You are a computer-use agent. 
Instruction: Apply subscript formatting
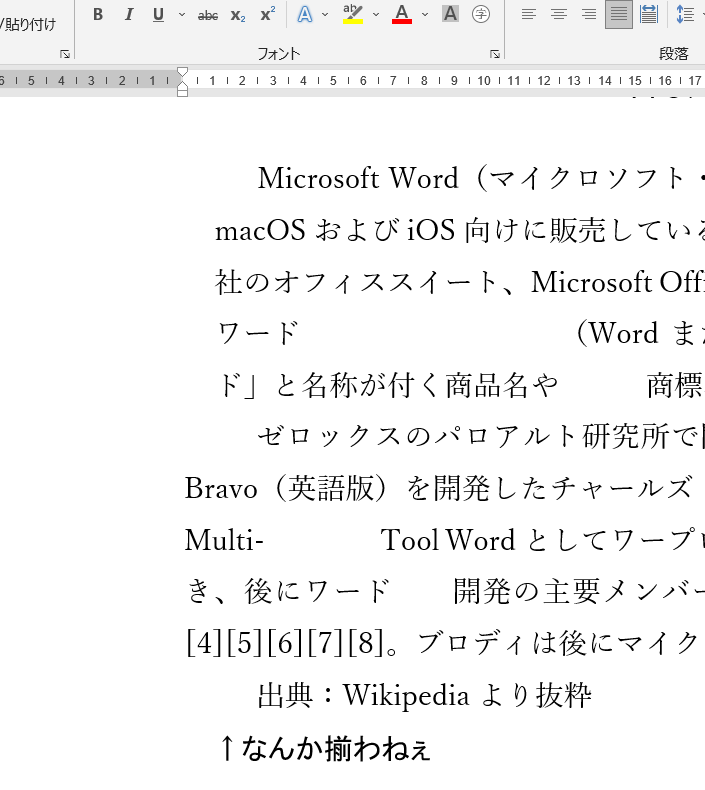(238, 16)
